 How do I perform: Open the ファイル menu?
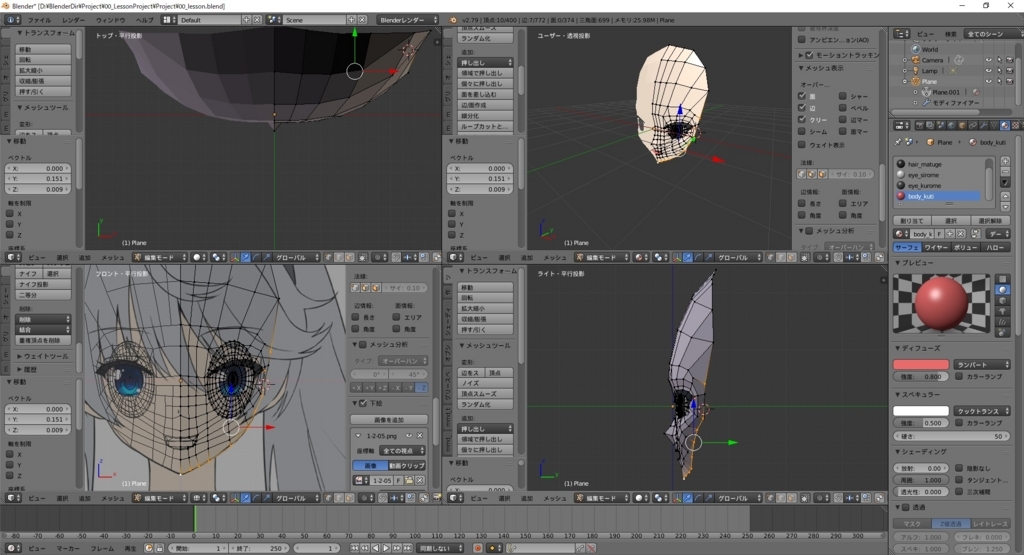coord(38,20)
